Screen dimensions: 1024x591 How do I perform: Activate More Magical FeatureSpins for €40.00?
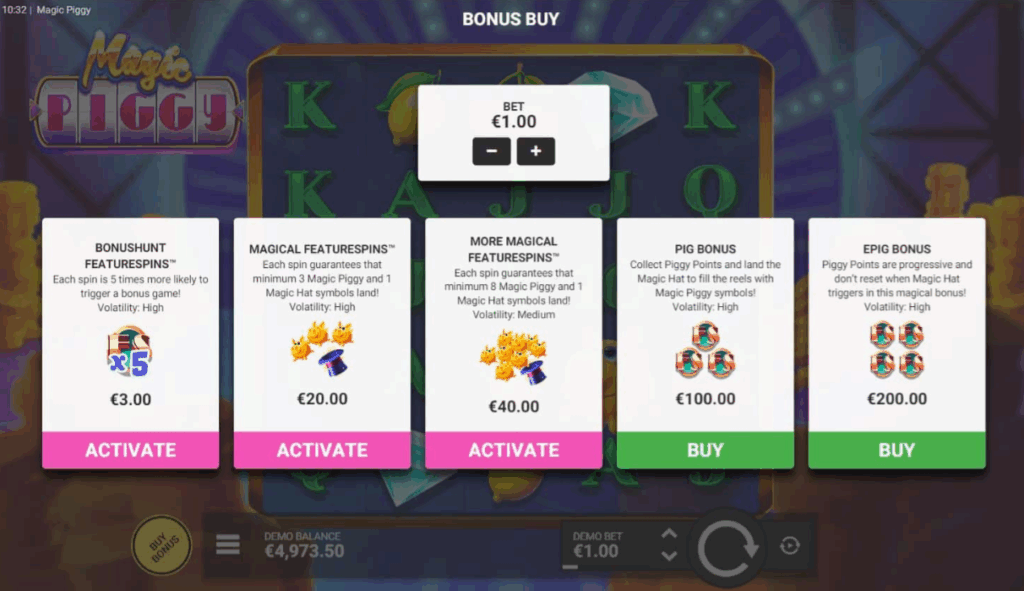(513, 450)
